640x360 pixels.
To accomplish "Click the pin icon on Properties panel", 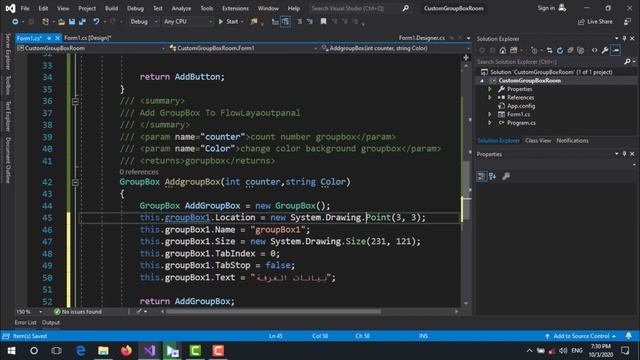I will click(624, 154).
